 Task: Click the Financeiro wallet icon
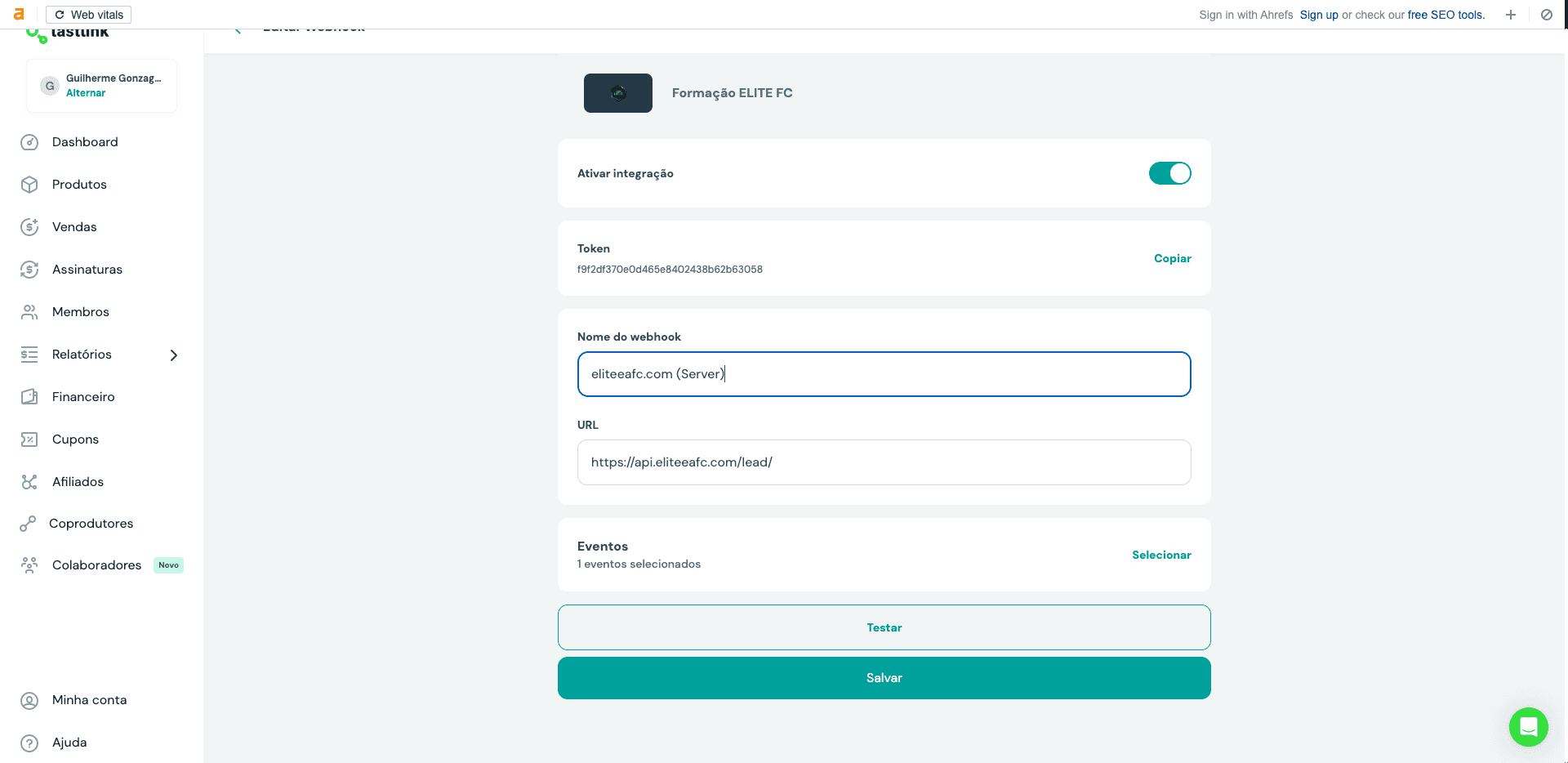click(29, 397)
